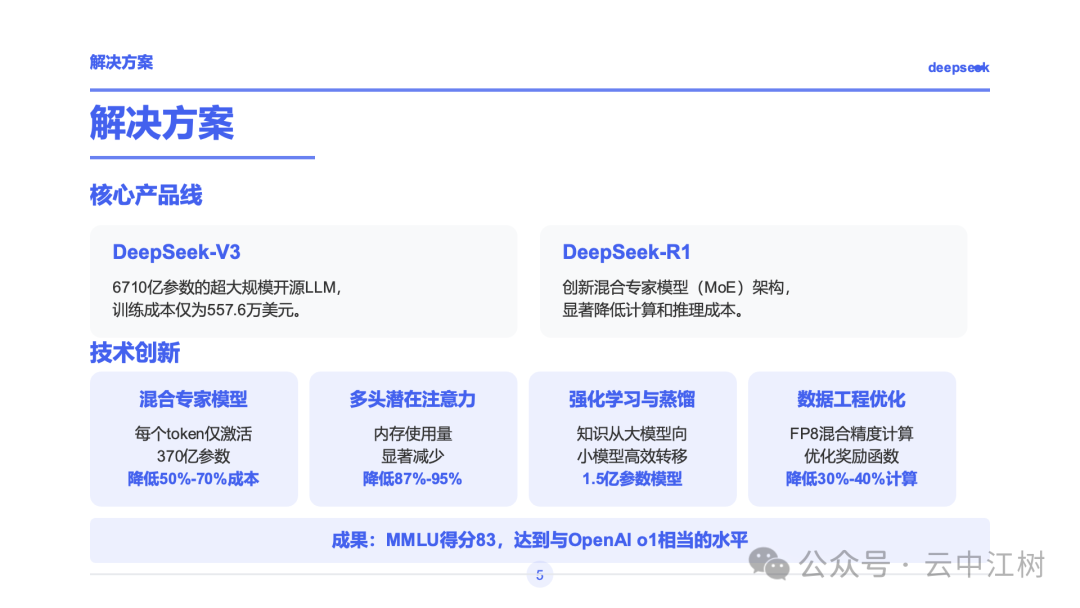
Task: Click the '降低50%-70%成本' highlight
Action: tap(194, 479)
